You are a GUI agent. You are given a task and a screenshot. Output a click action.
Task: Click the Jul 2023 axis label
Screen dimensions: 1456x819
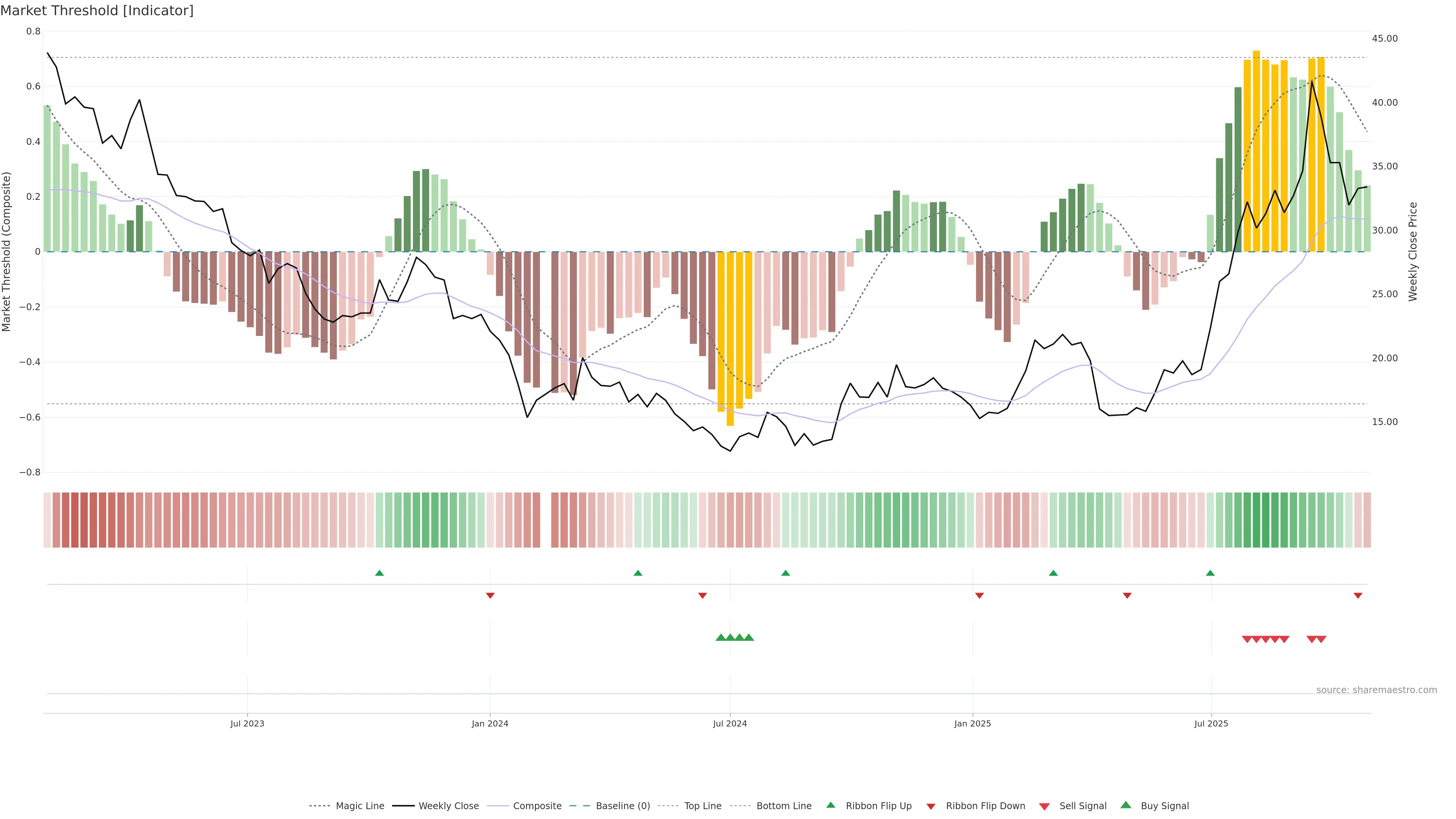pyautogui.click(x=247, y=723)
